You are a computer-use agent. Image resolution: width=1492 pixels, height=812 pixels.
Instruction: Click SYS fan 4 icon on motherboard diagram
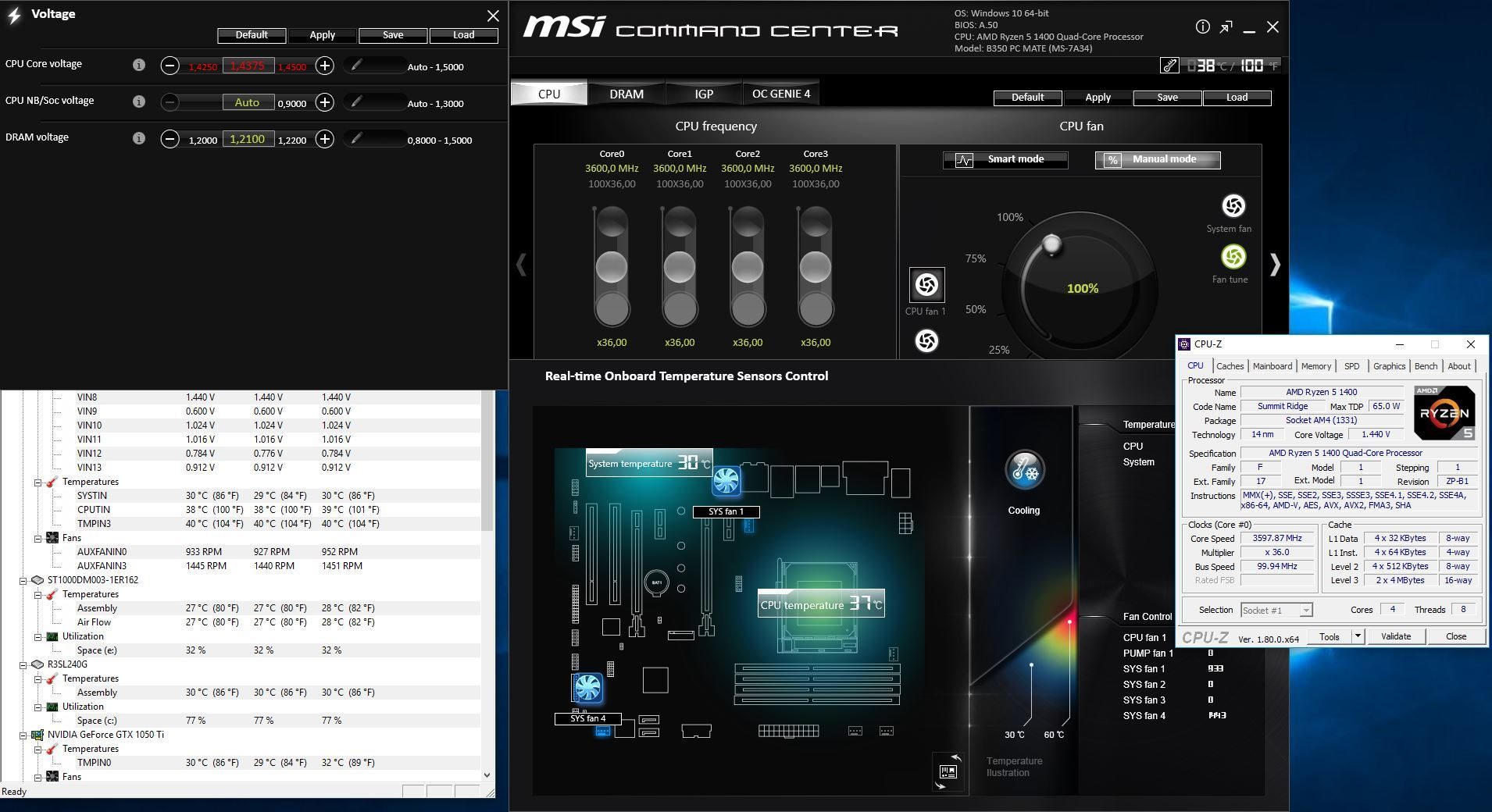pyautogui.click(x=587, y=688)
